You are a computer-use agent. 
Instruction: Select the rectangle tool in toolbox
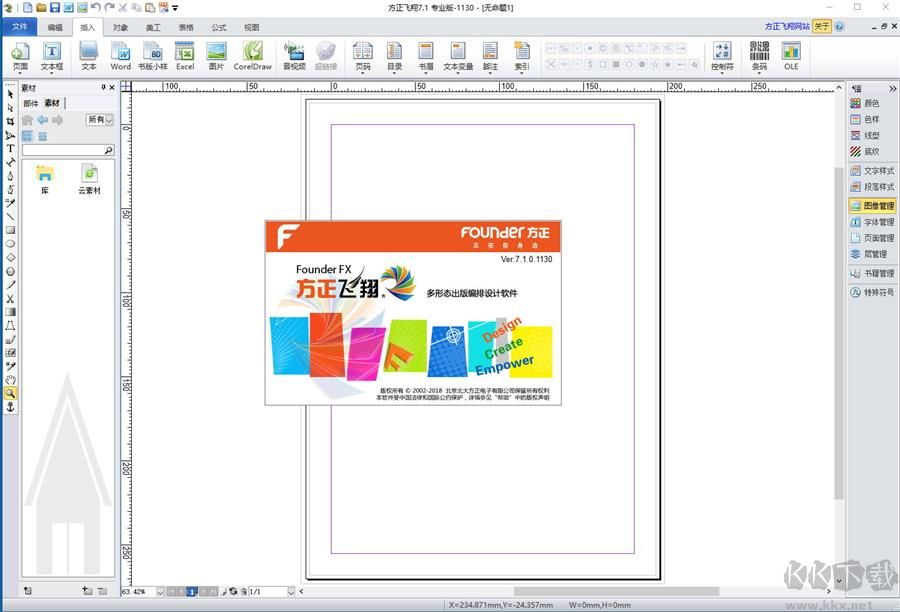pyautogui.click(x=10, y=230)
